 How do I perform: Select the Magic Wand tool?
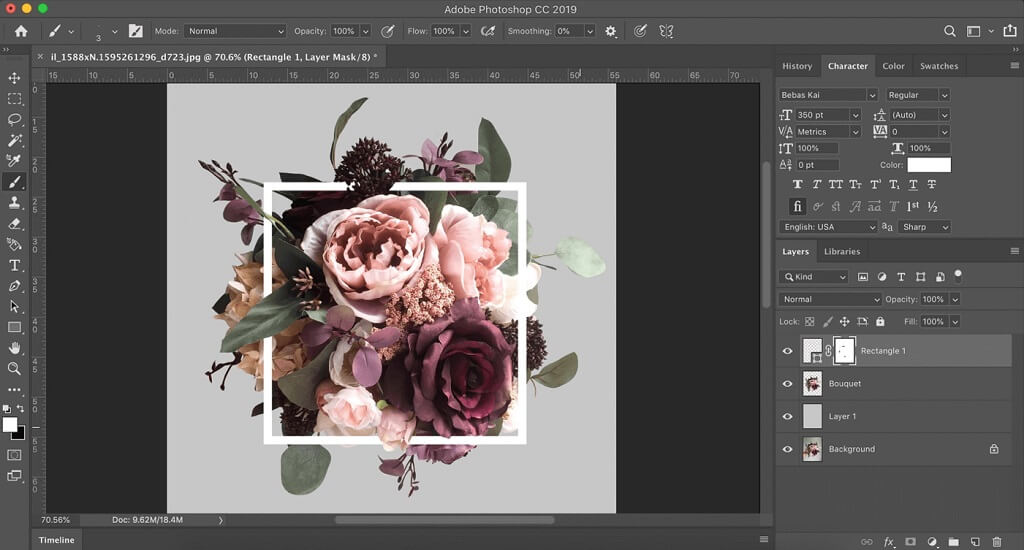14,140
